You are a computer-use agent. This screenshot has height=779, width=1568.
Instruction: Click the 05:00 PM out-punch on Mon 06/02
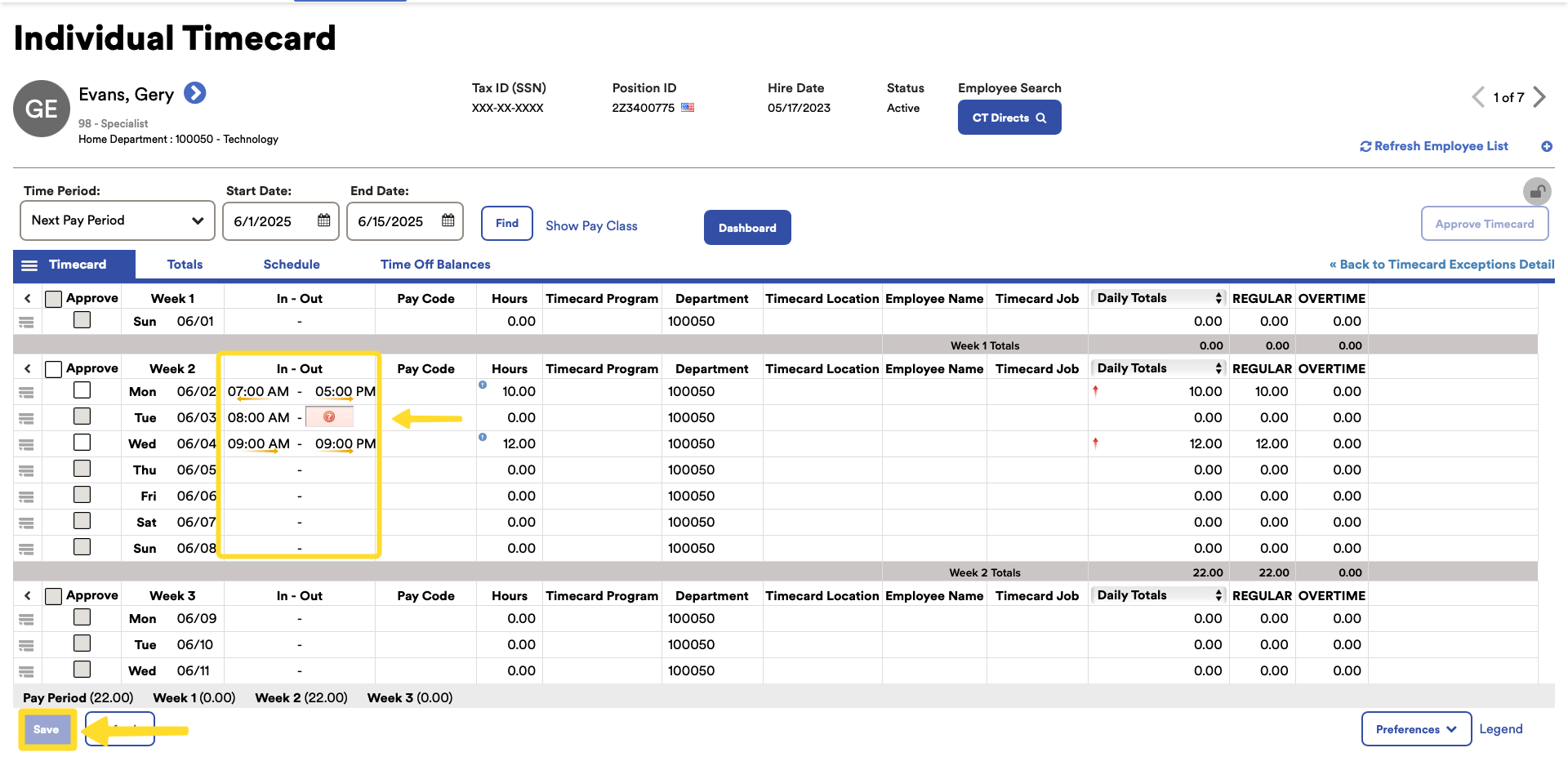point(345,392)
